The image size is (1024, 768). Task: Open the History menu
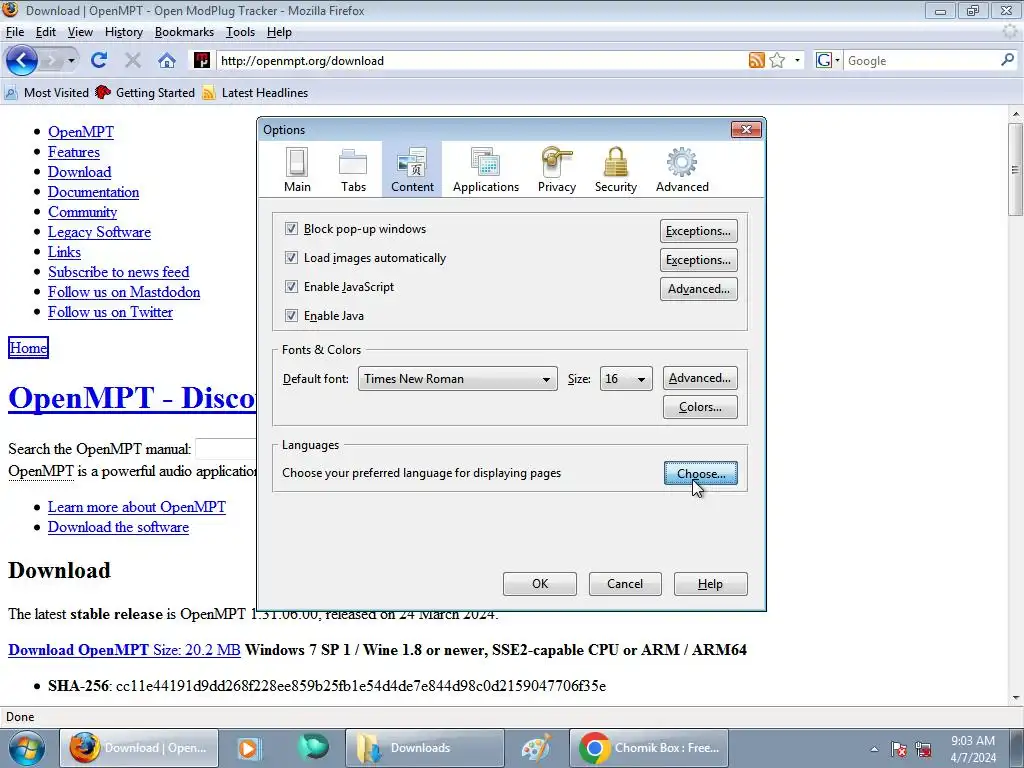click(123, 32)
